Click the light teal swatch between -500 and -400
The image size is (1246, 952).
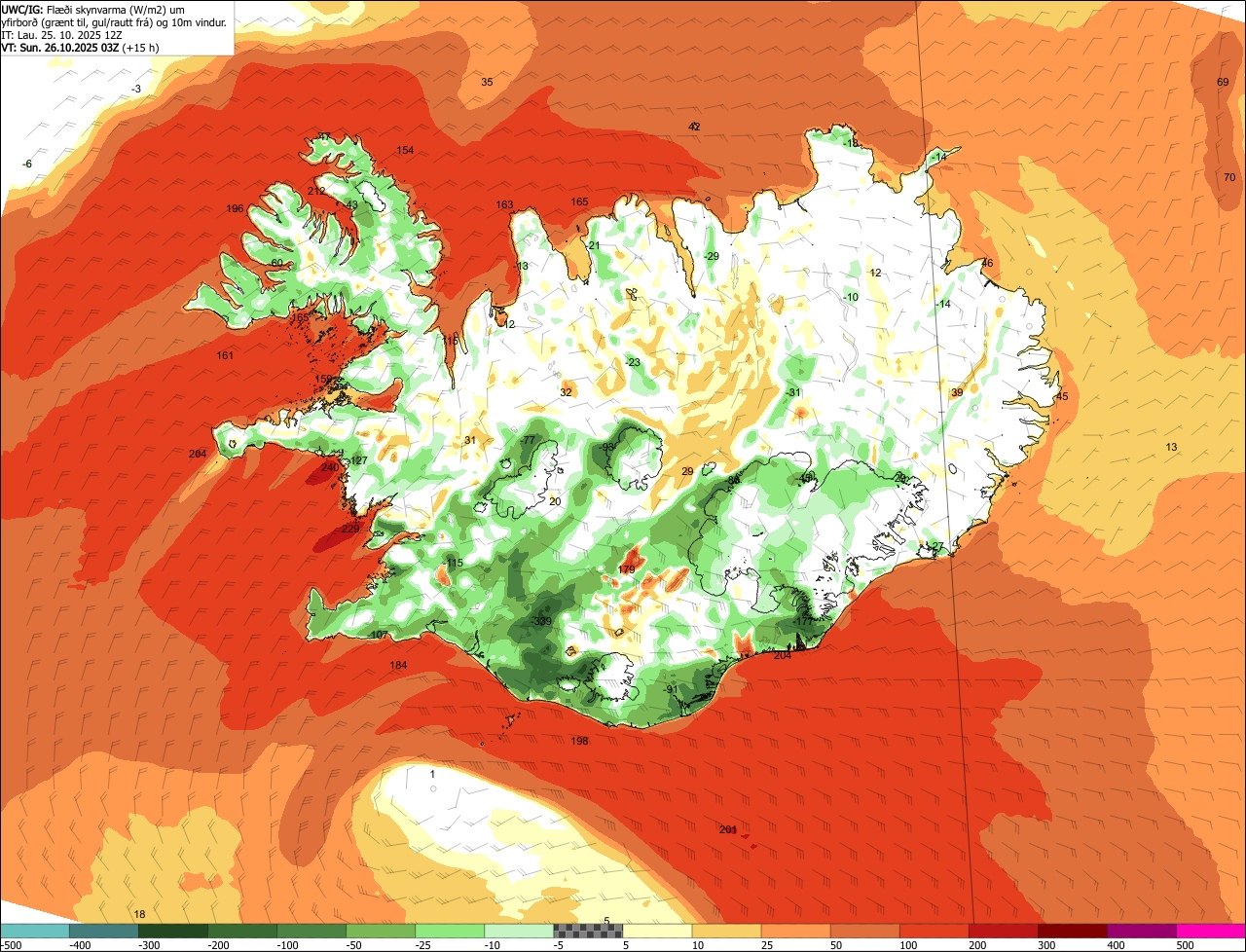pos(36,931)
